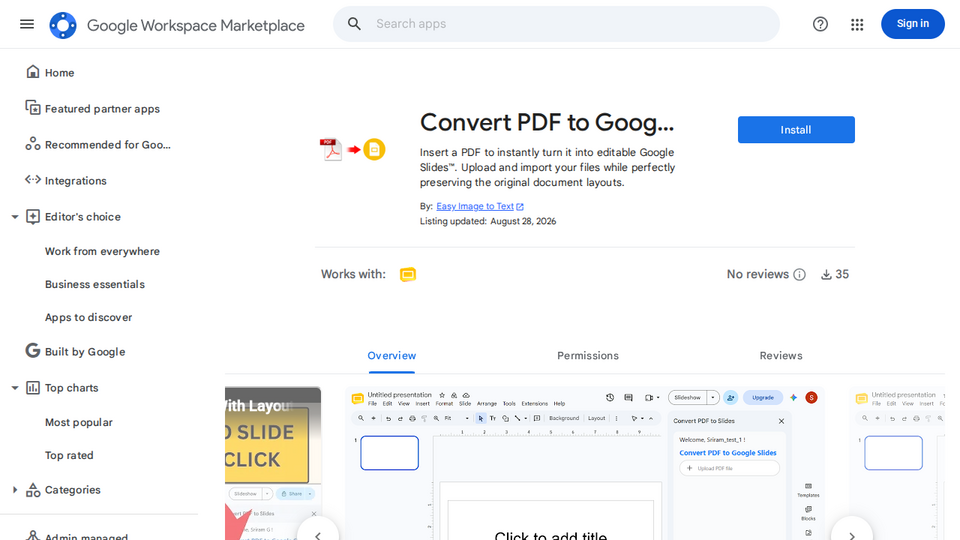Click the search magnifier icon
The image size is (960, 540).
click(x=354, y=24)
